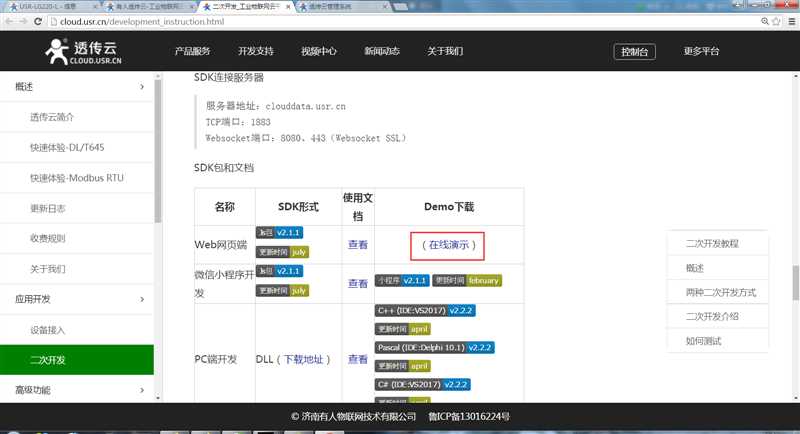The height and width of the screenshot is (434, 800).
Task: Click the v2.1.1 SDK badge in 微信小程序开发 row
Action: point(280,271)
